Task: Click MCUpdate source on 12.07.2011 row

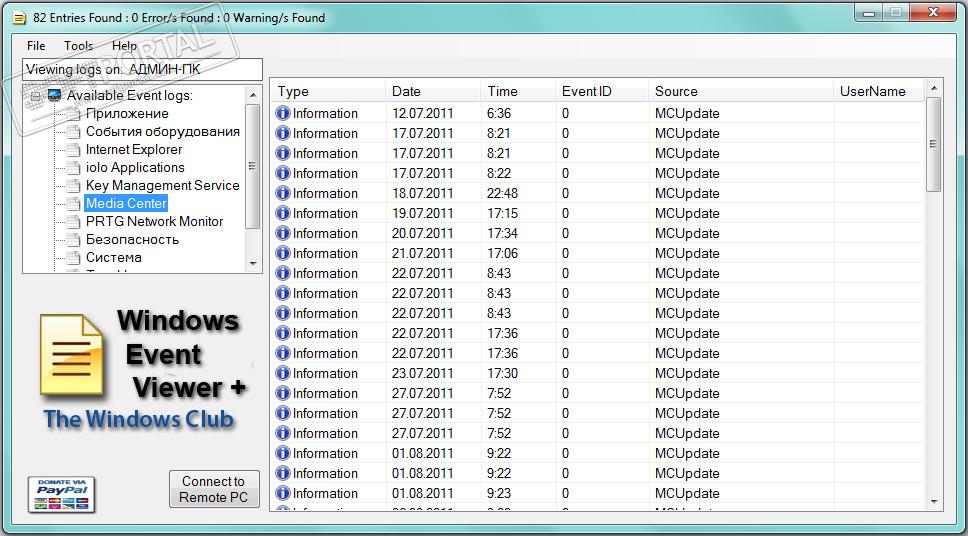Action: point(687,114)
